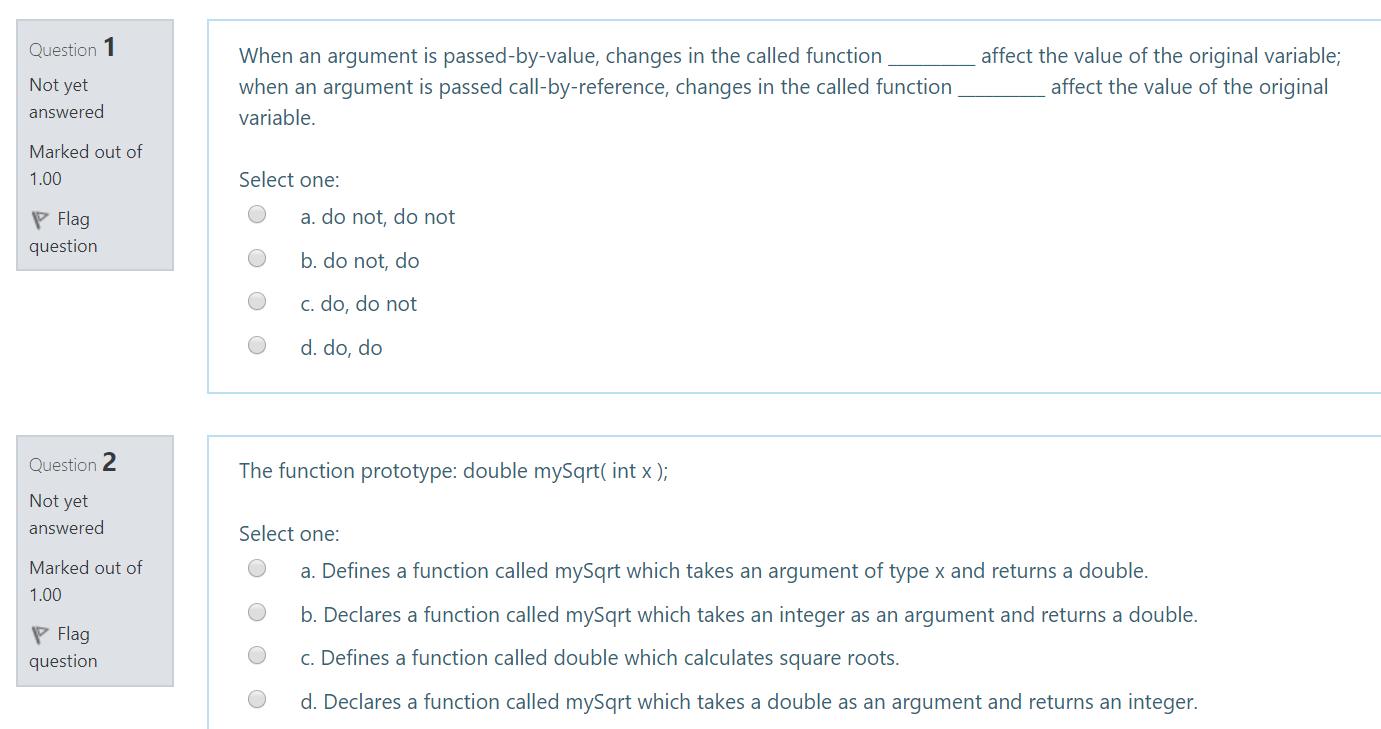Select answer b 'do not, do' for Question 1

(256, 257)
